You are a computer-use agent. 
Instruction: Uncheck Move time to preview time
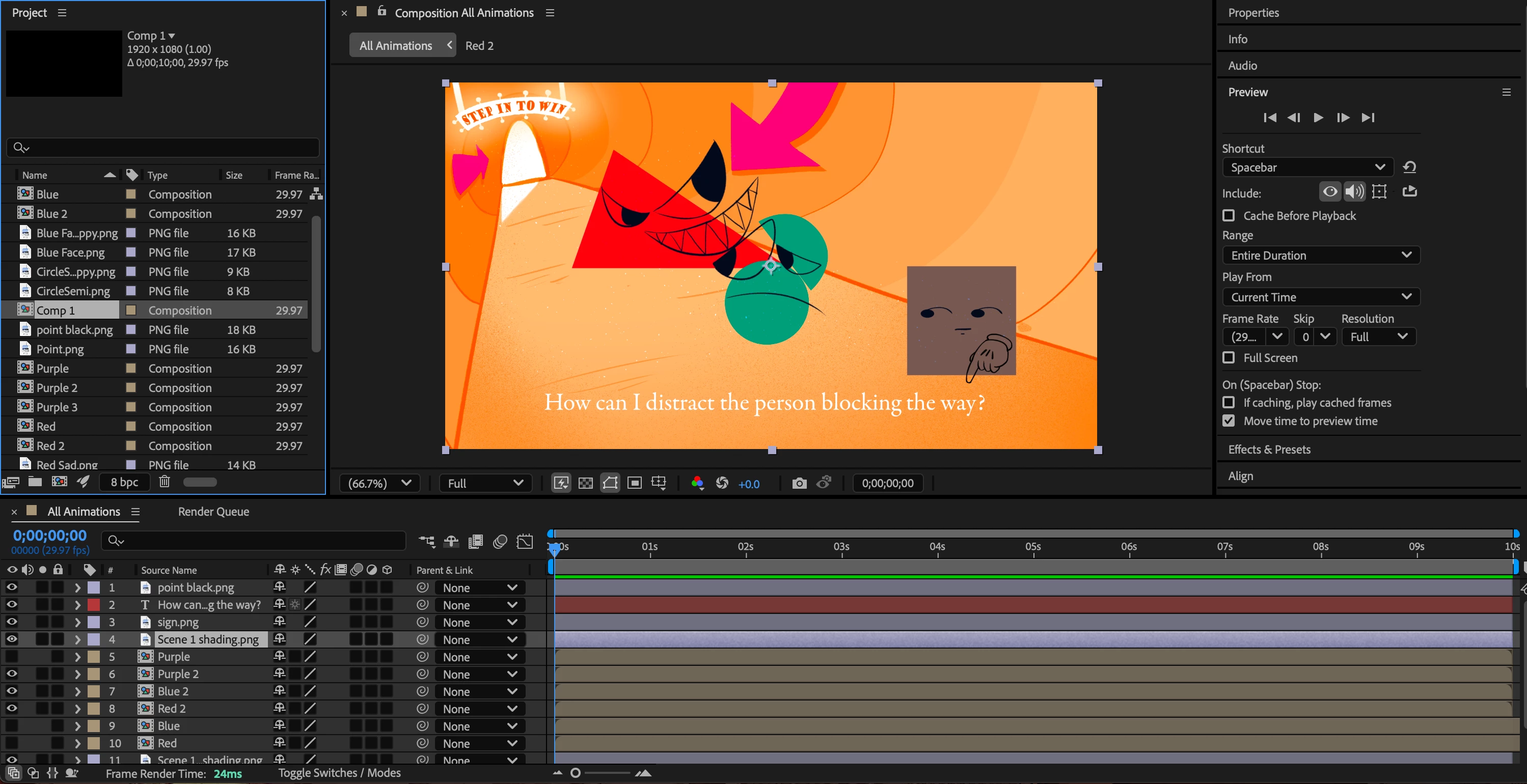pyautogui.click(x=1229, y=421)
